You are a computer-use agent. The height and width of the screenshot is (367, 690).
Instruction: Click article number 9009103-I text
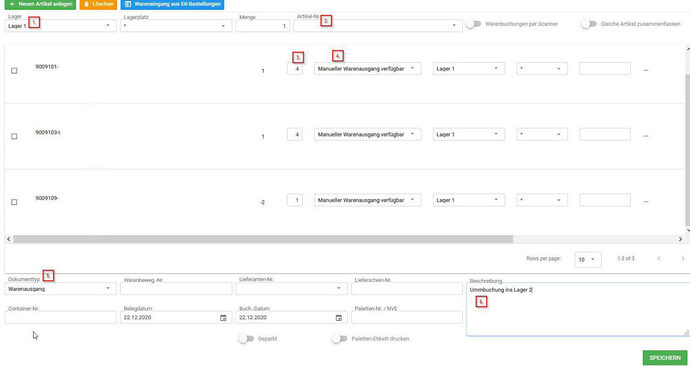tap(48, 132)
